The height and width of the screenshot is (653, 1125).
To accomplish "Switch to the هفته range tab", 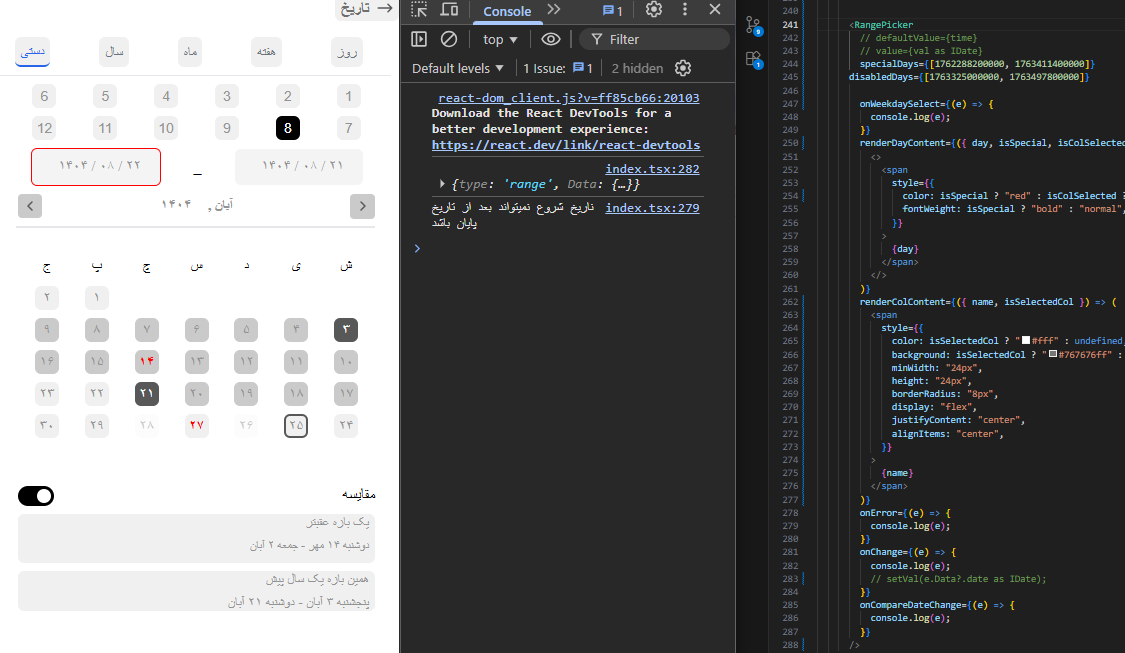I will [x=266, y=52].
